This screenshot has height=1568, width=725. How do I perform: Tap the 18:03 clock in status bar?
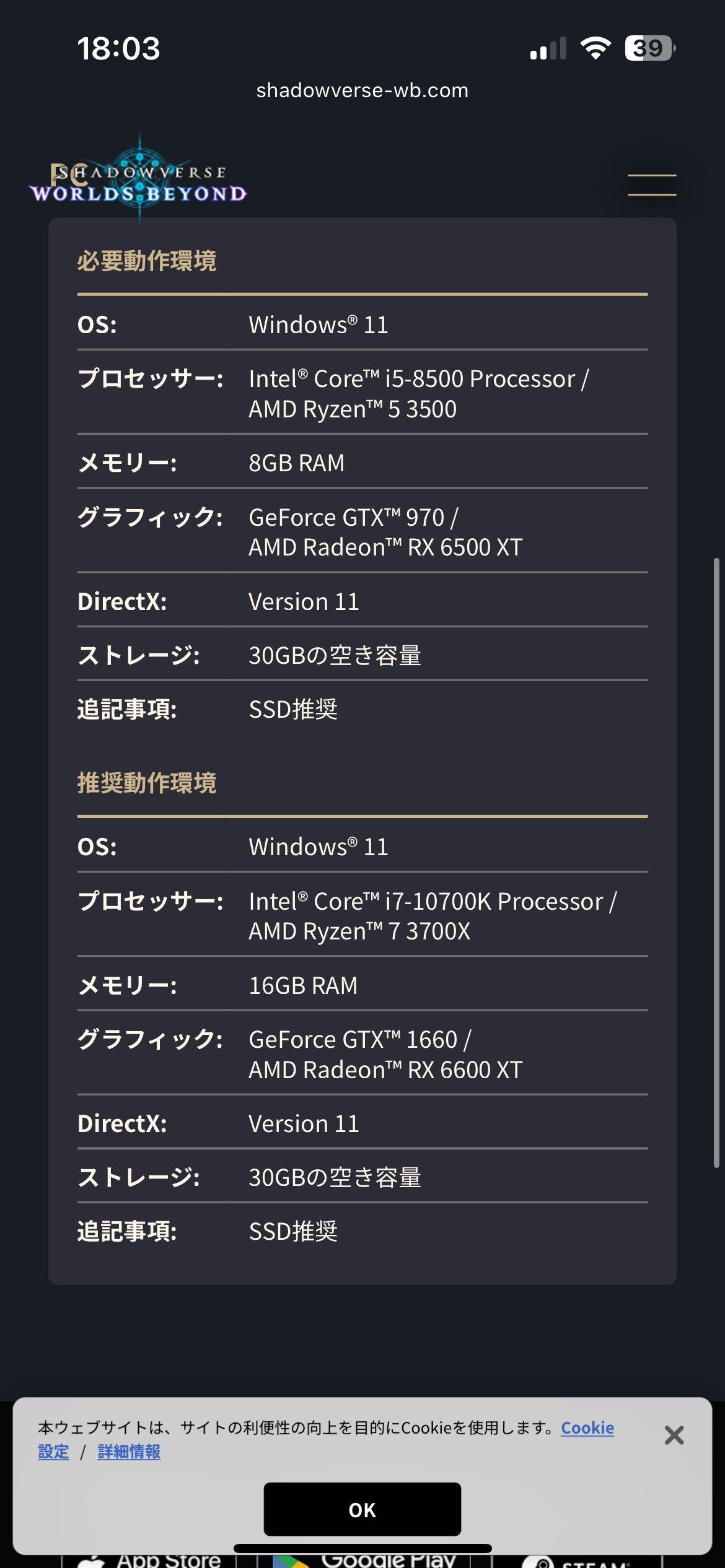tap(118, 48)
